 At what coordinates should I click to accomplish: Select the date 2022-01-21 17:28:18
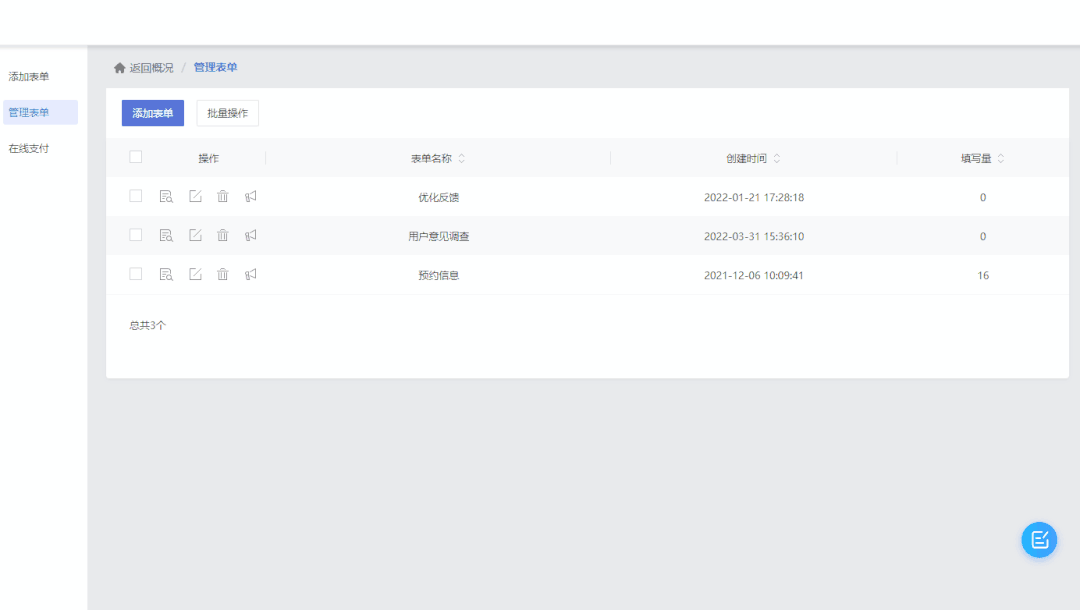point(754,197)
